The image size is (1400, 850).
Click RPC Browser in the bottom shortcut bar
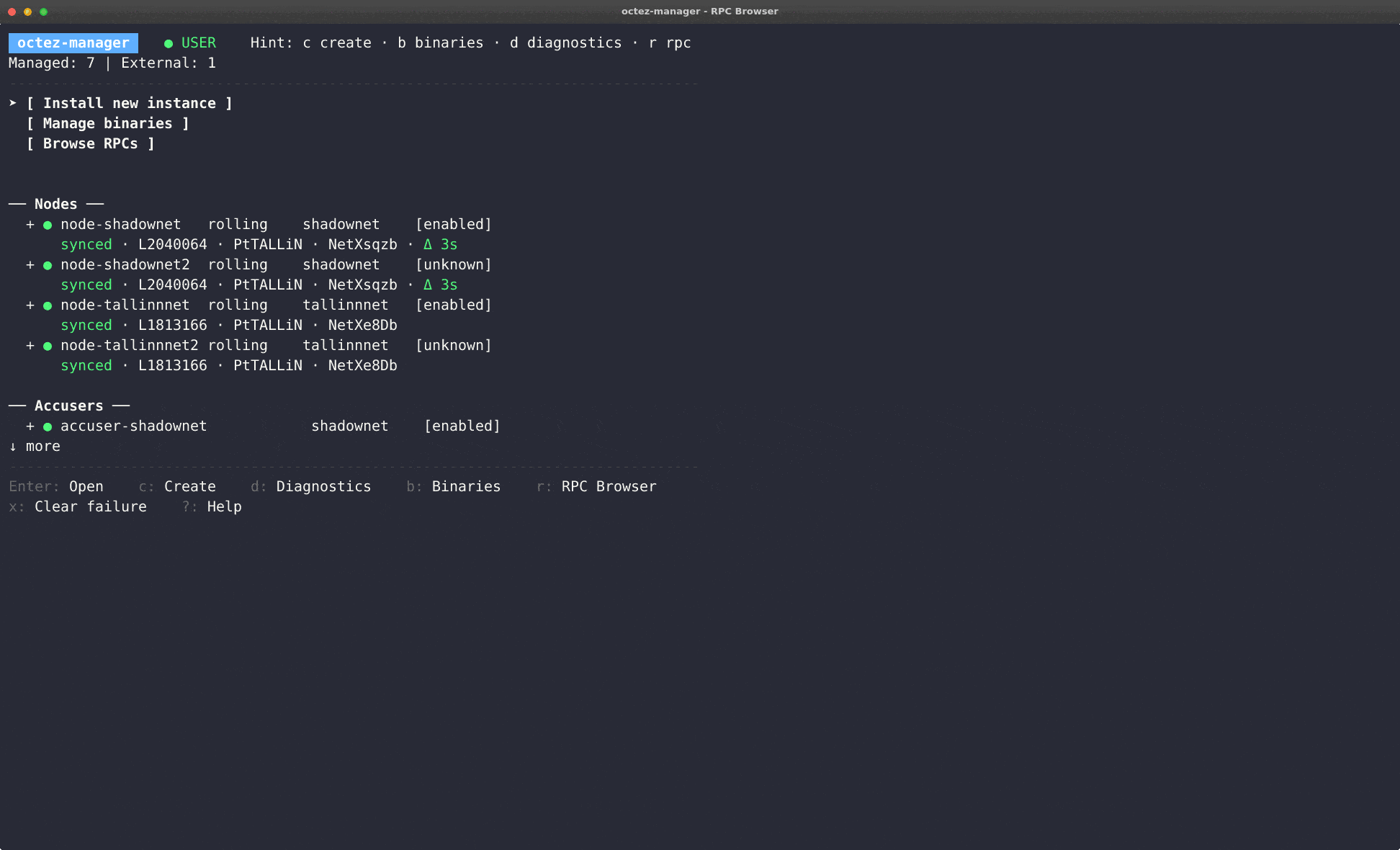click(609, 486)
